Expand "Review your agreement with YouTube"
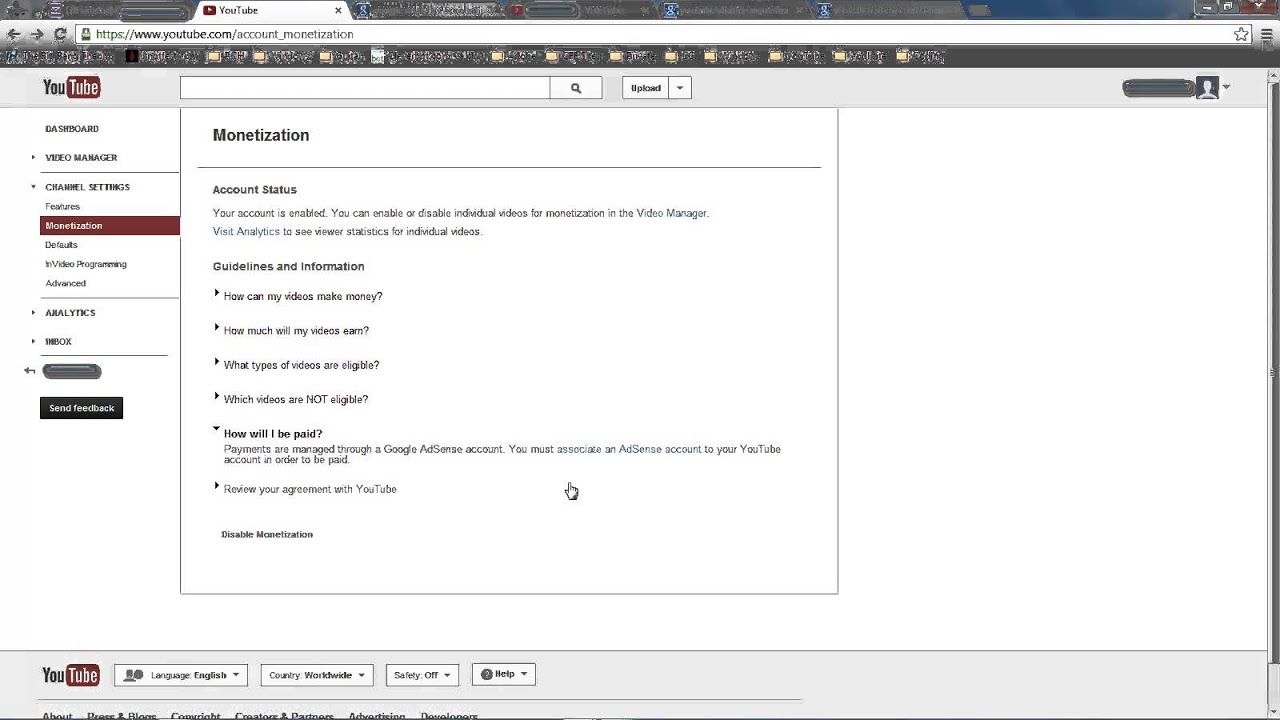The image size is (1280, 720). click(x=309, y=489)
